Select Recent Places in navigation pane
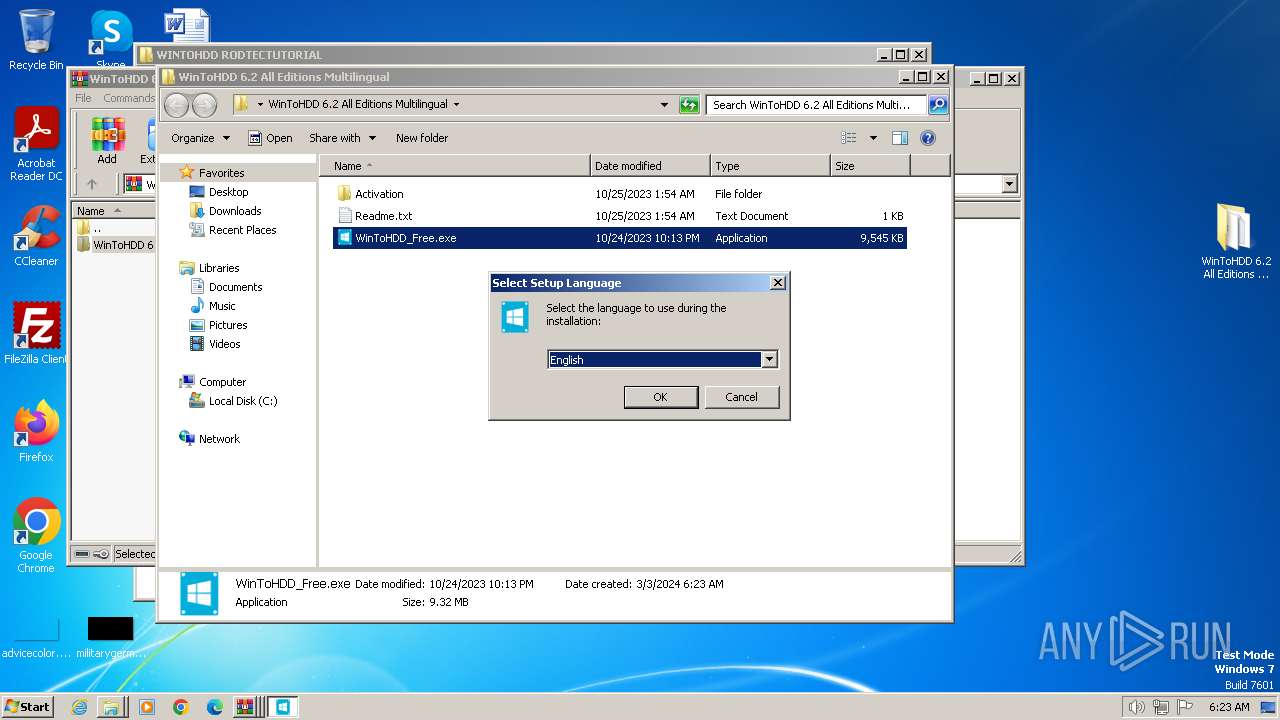 pos(242,230)
